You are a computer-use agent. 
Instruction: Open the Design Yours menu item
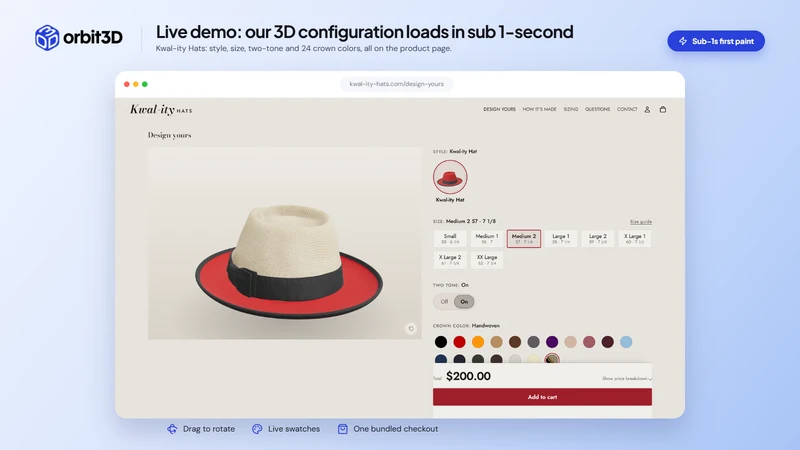click(x=499, y=109)
